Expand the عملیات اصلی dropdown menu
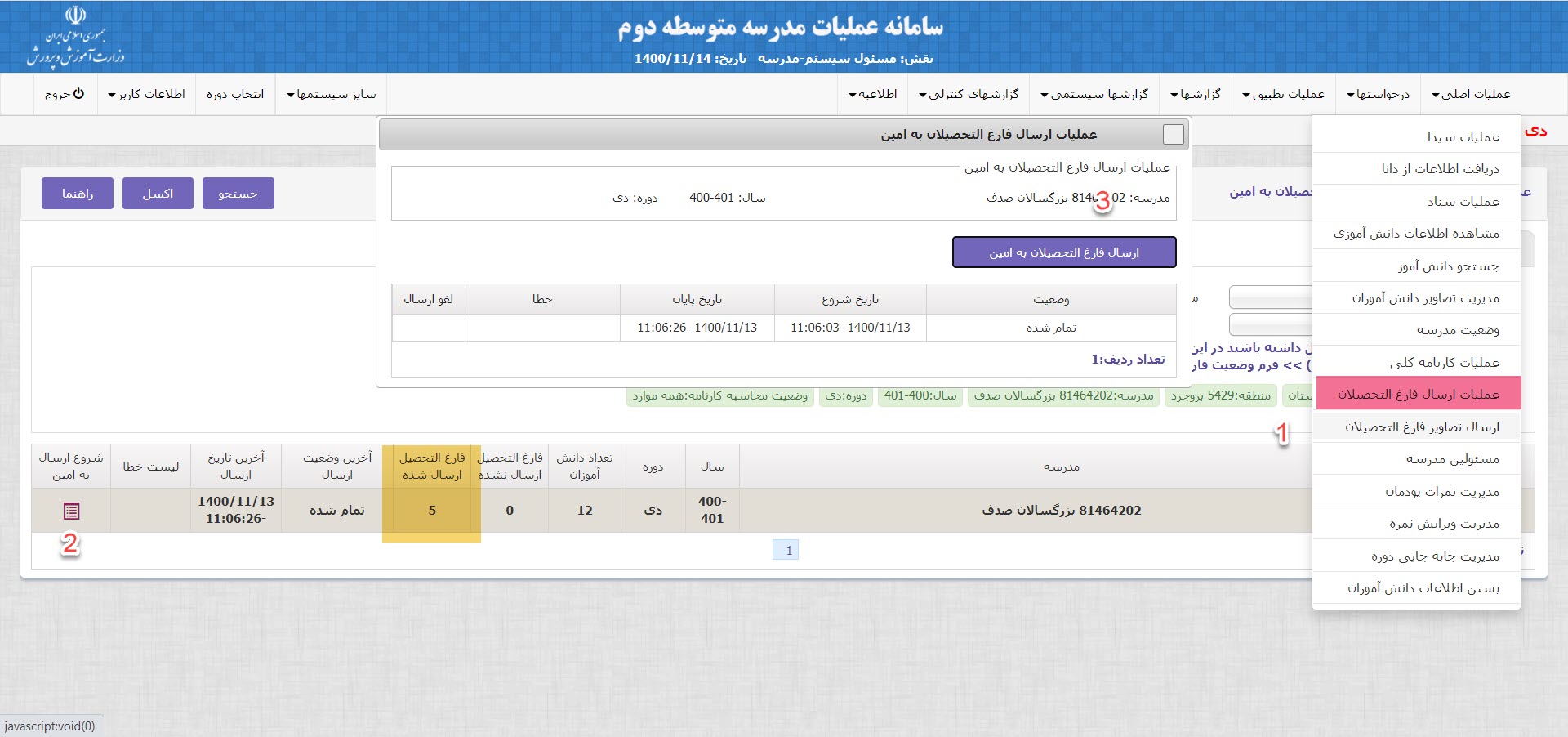The image size is (1568, 737). (1470, 94)
